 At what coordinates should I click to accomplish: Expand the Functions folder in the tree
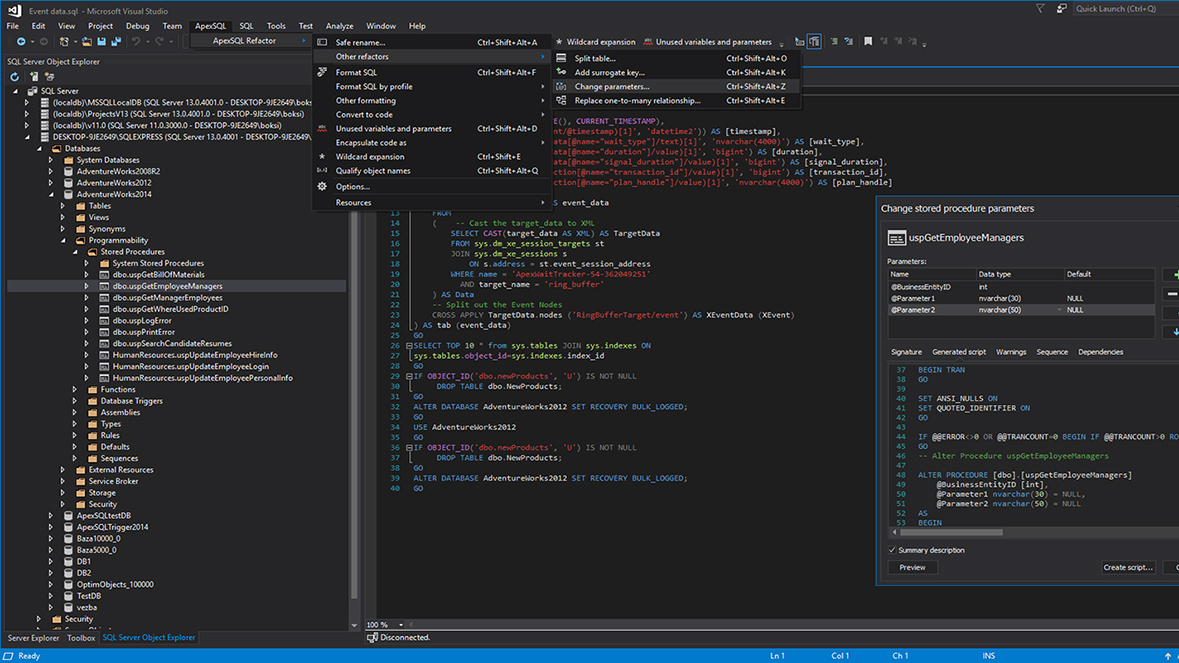(x=75, y=390)
